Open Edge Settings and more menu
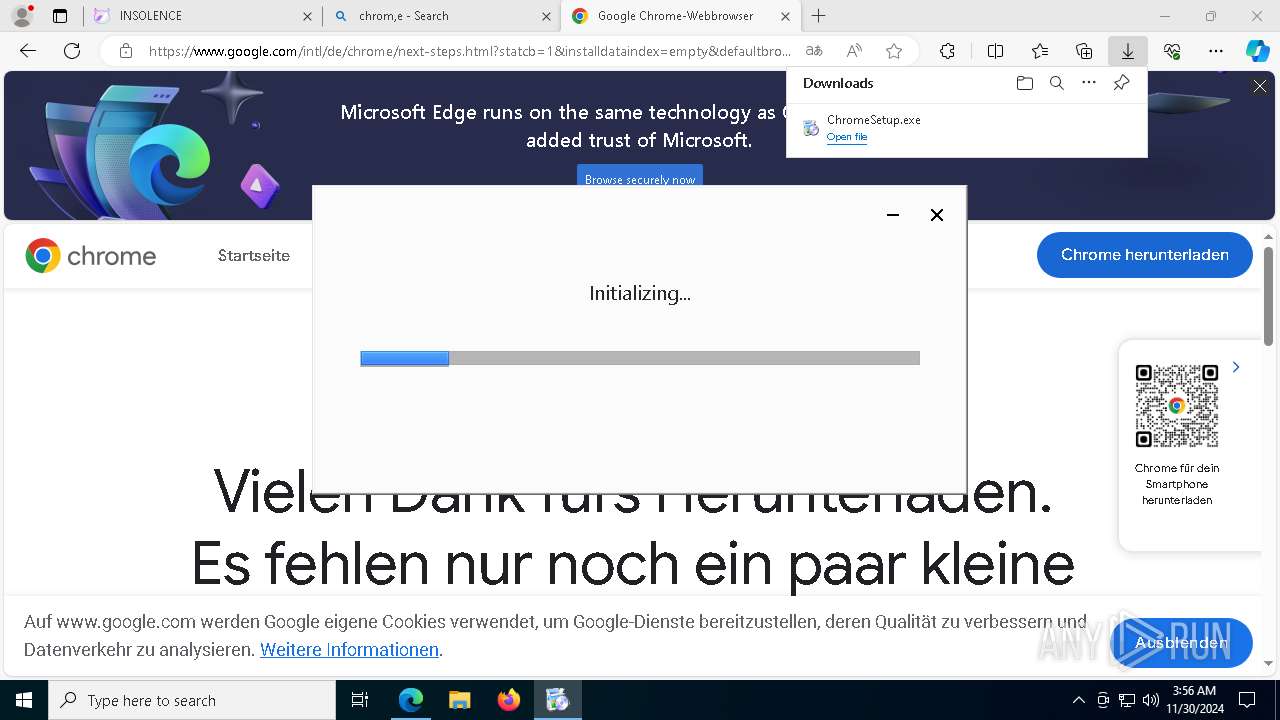 (x=1216, y=51)
